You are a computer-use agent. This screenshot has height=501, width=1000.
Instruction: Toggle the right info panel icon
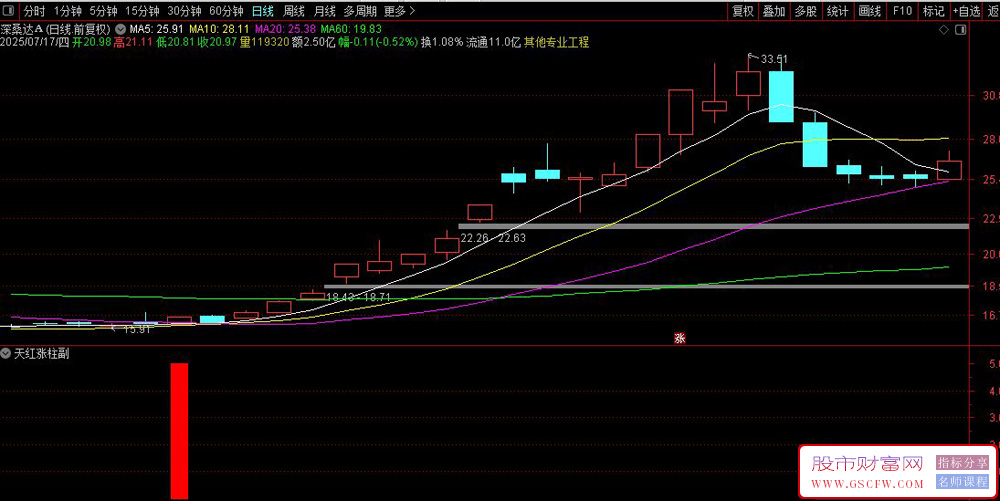961,29
